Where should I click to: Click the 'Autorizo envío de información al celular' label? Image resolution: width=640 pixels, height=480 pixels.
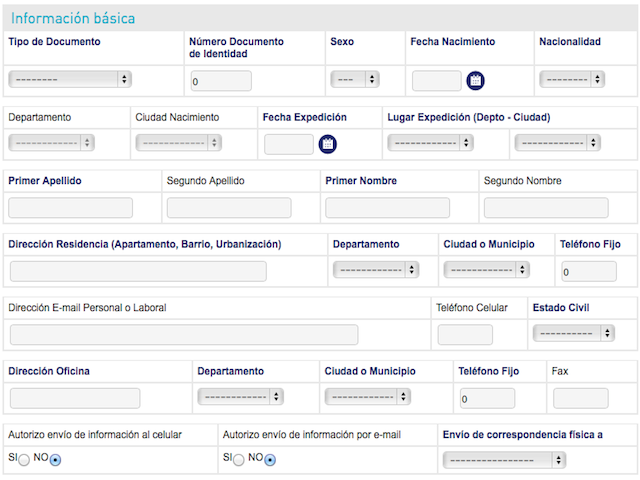[x=95, y=435]
